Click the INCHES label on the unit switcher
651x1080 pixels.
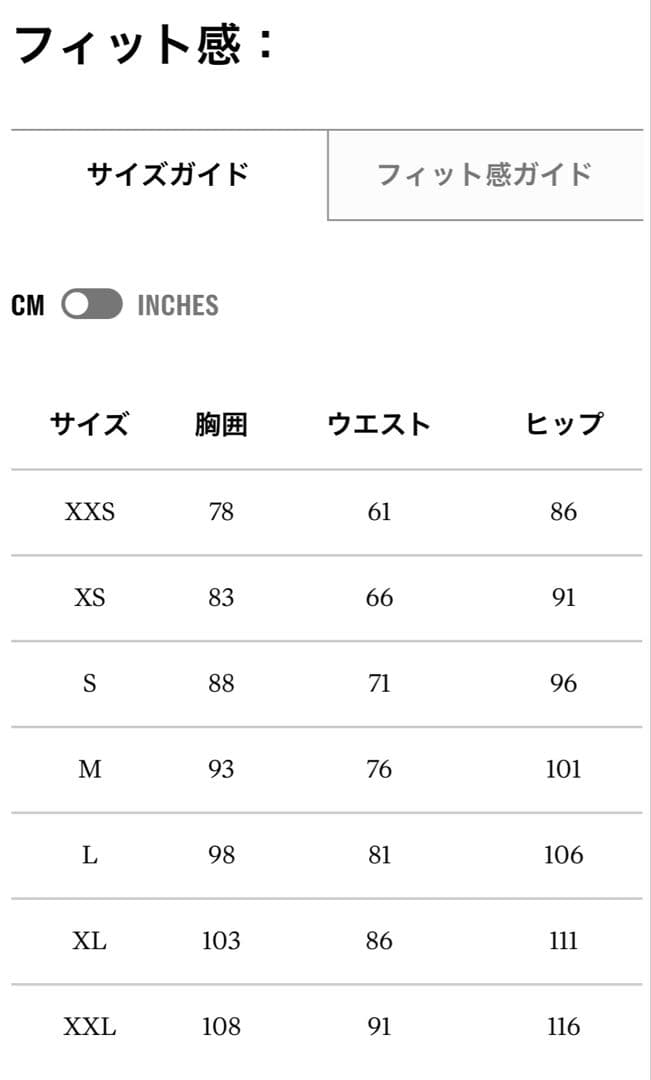(176, 305)
